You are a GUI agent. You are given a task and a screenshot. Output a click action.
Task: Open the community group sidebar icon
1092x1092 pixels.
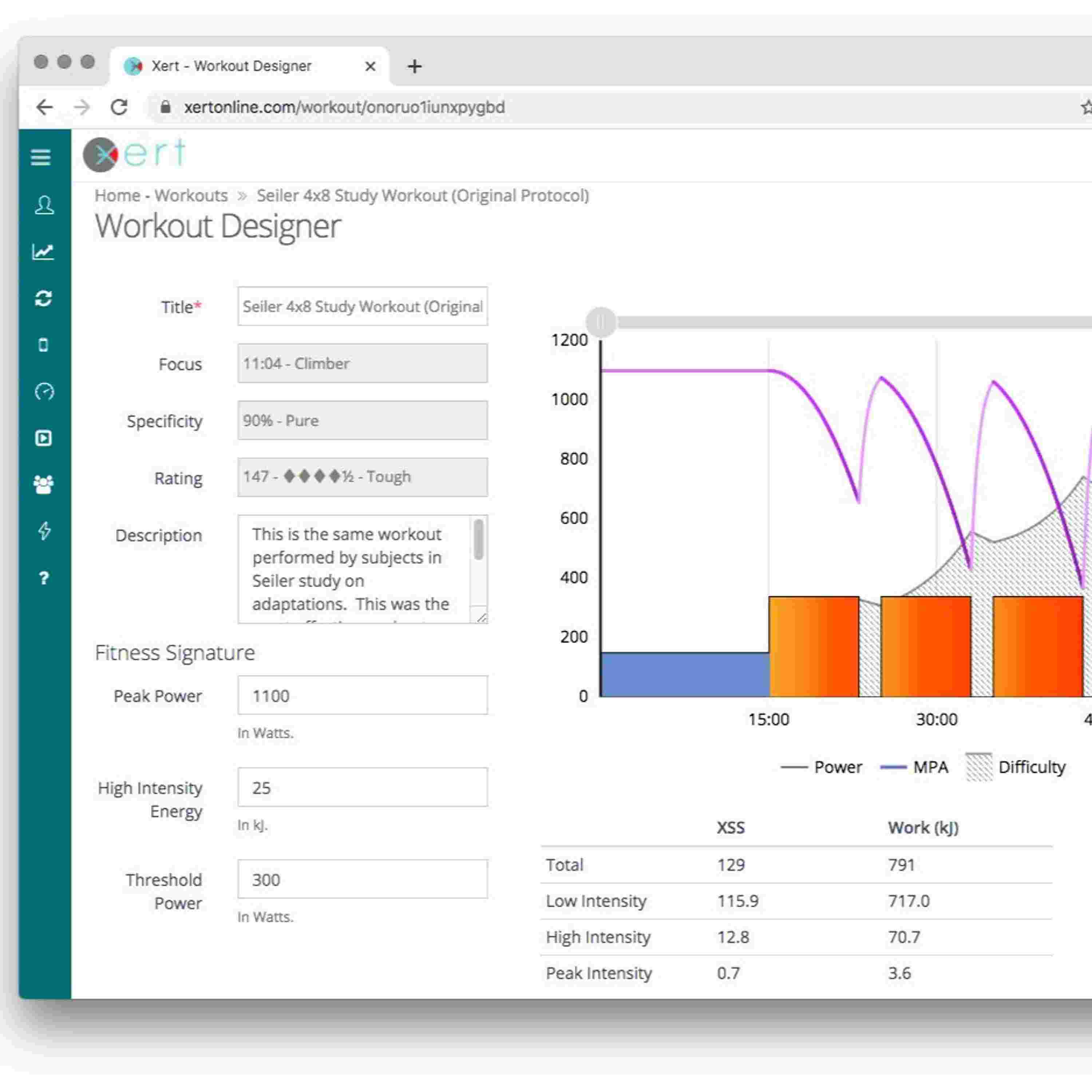click(44, 484)
